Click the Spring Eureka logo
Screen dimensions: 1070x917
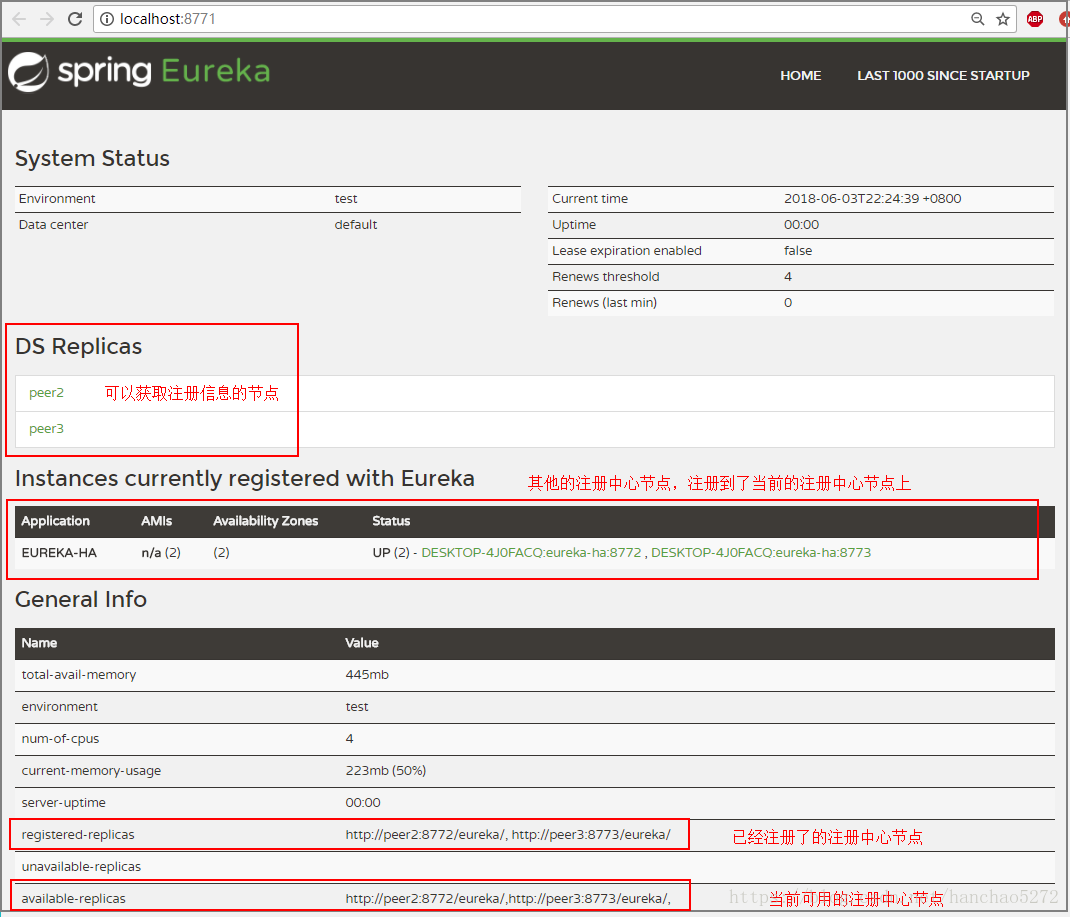(139, 71)
